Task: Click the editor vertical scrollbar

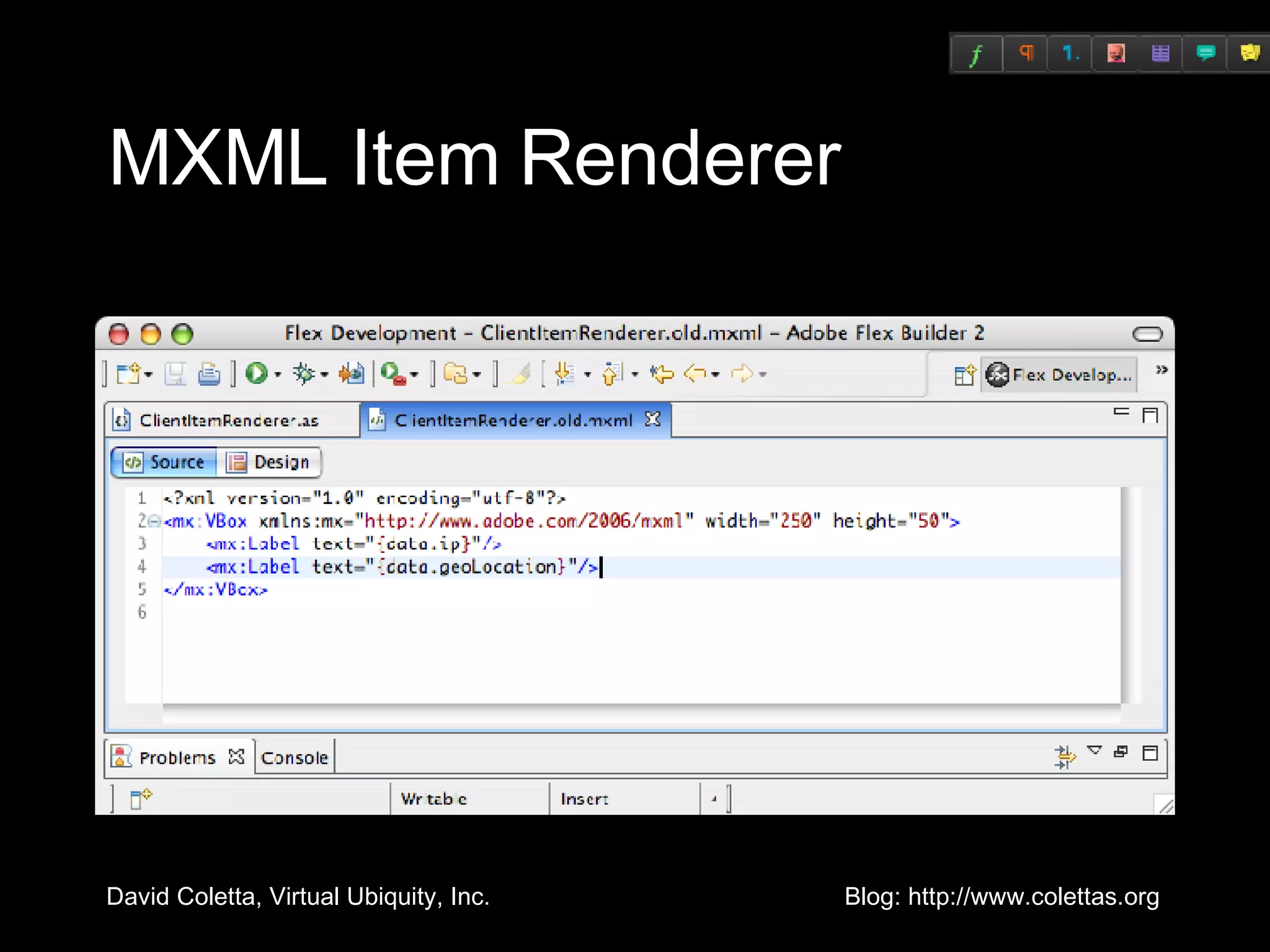Action: click(1132, 595)
